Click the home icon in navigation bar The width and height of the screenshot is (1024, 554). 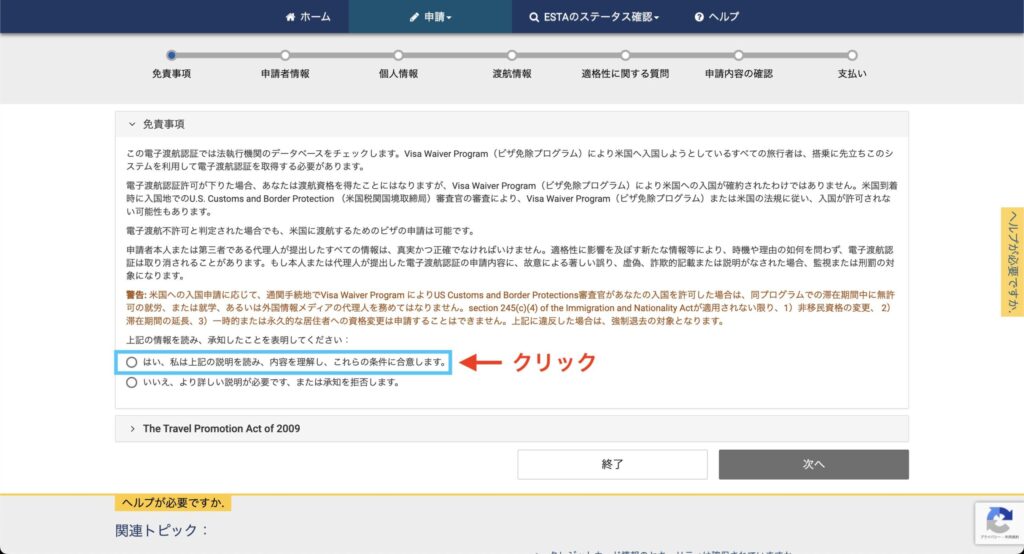click(x=291, y=17)
